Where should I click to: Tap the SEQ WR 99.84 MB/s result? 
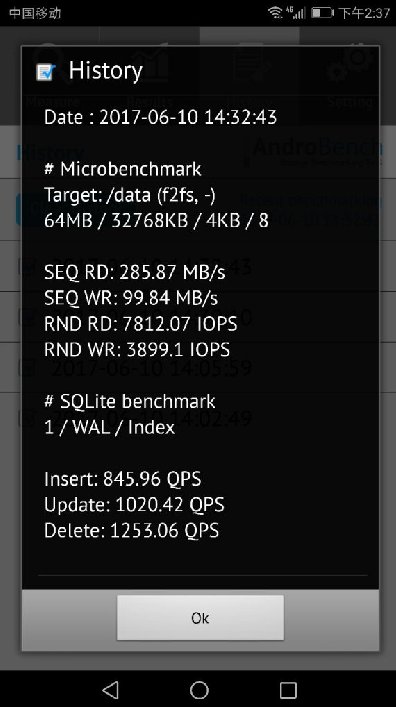pyautogui.click(x=131, y=298)
